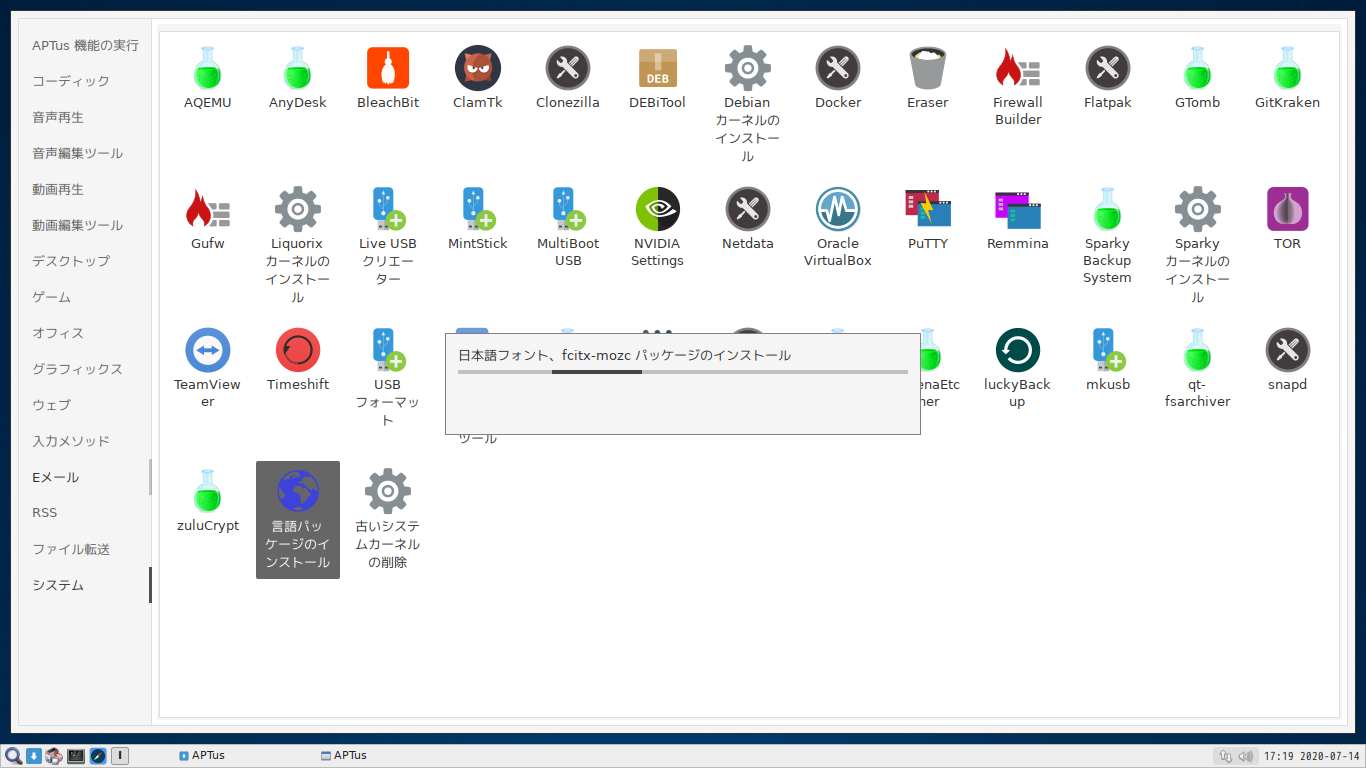Select Sparky カーネルのインストール gear icon
This screenshot has height=768, width=1366.
1198,209
